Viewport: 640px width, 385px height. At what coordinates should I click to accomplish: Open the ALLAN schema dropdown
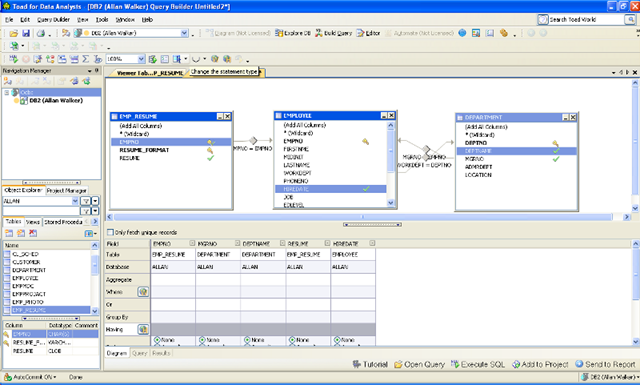pos(75,201)
